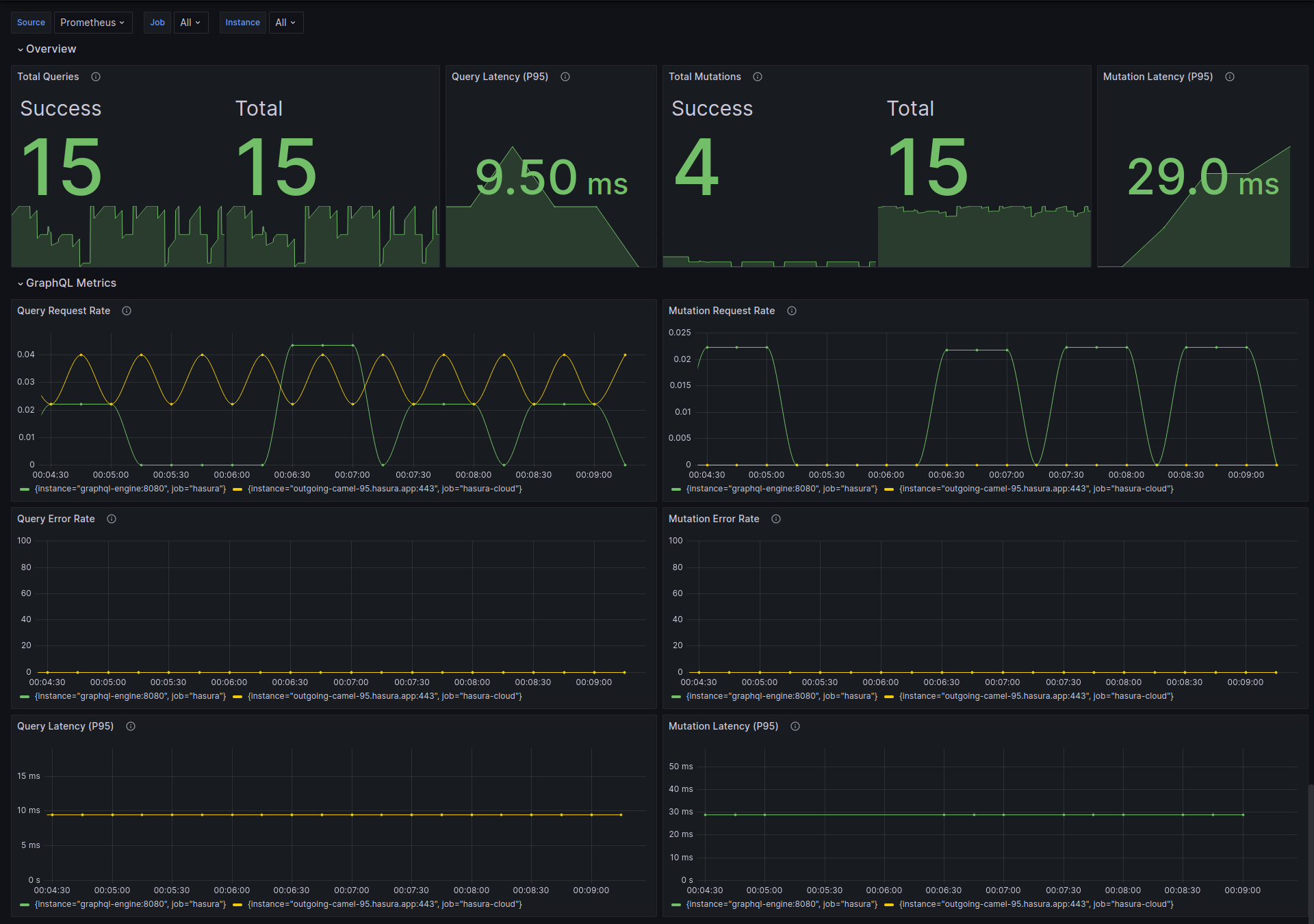This screenshot has width=1314, height=924.
Task: Click info icon next to Query Request Rate
Action: pos(127,311)
